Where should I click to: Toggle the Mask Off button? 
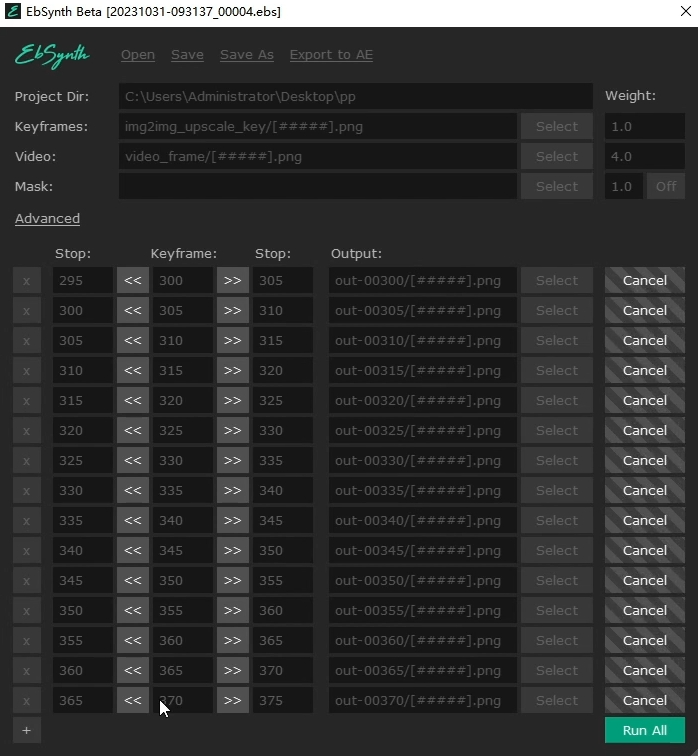pos(666,187)
